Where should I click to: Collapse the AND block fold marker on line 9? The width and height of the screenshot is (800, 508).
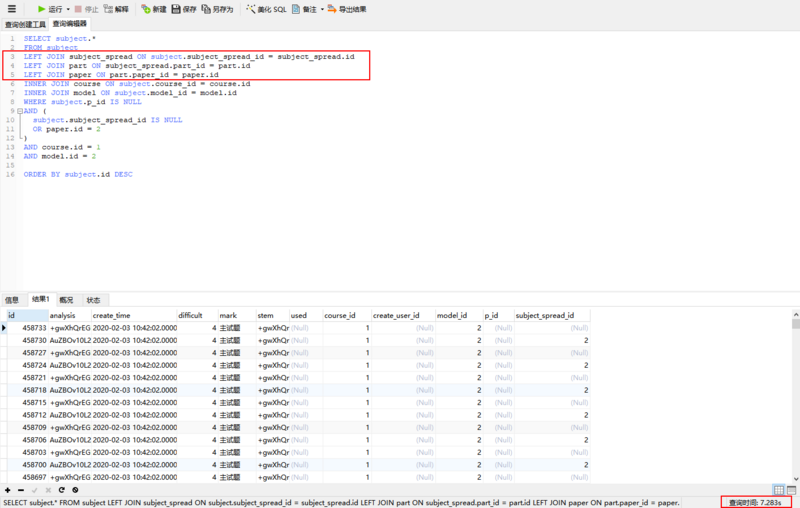point(20,111)
